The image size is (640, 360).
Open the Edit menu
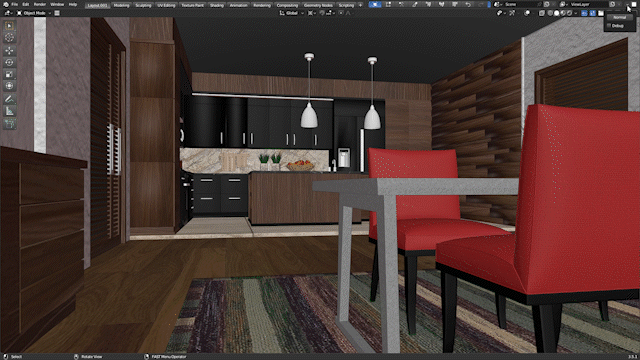pyautogui.click(x=26, y=4)
